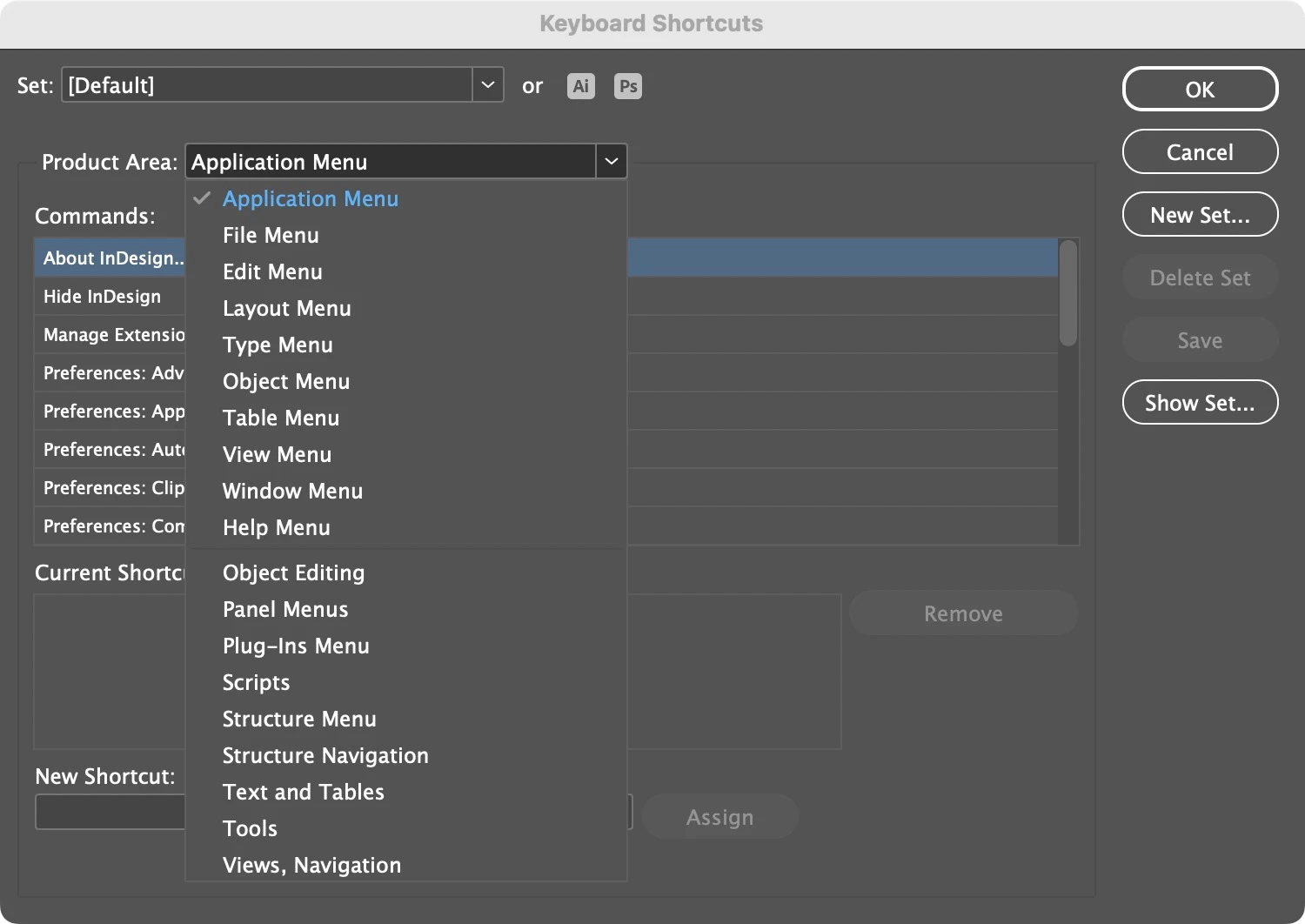This screenshot has width=1305, height=924.
Task: Select View Menu product area
Action: (406, 455)
